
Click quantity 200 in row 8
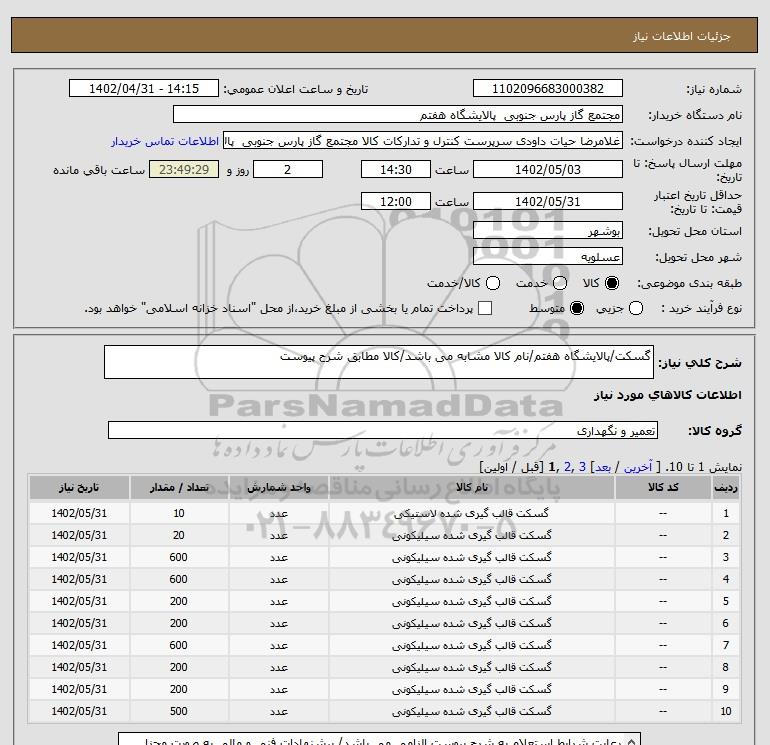click(x=179, y=667)
